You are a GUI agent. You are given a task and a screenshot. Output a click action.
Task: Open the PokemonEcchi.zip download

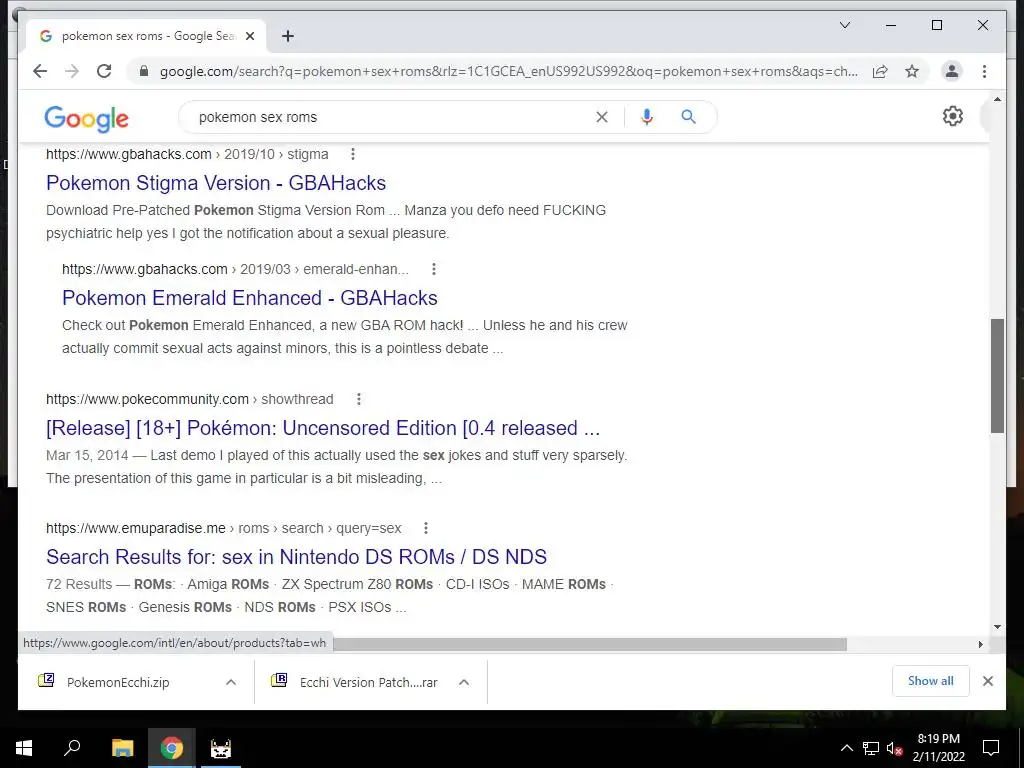click(118, 682)
